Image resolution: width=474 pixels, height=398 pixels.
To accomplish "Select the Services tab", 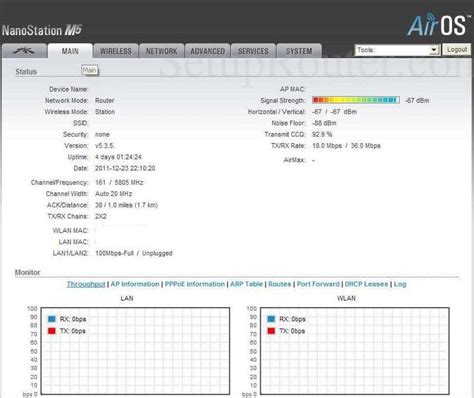I will (x=253, y=51).
